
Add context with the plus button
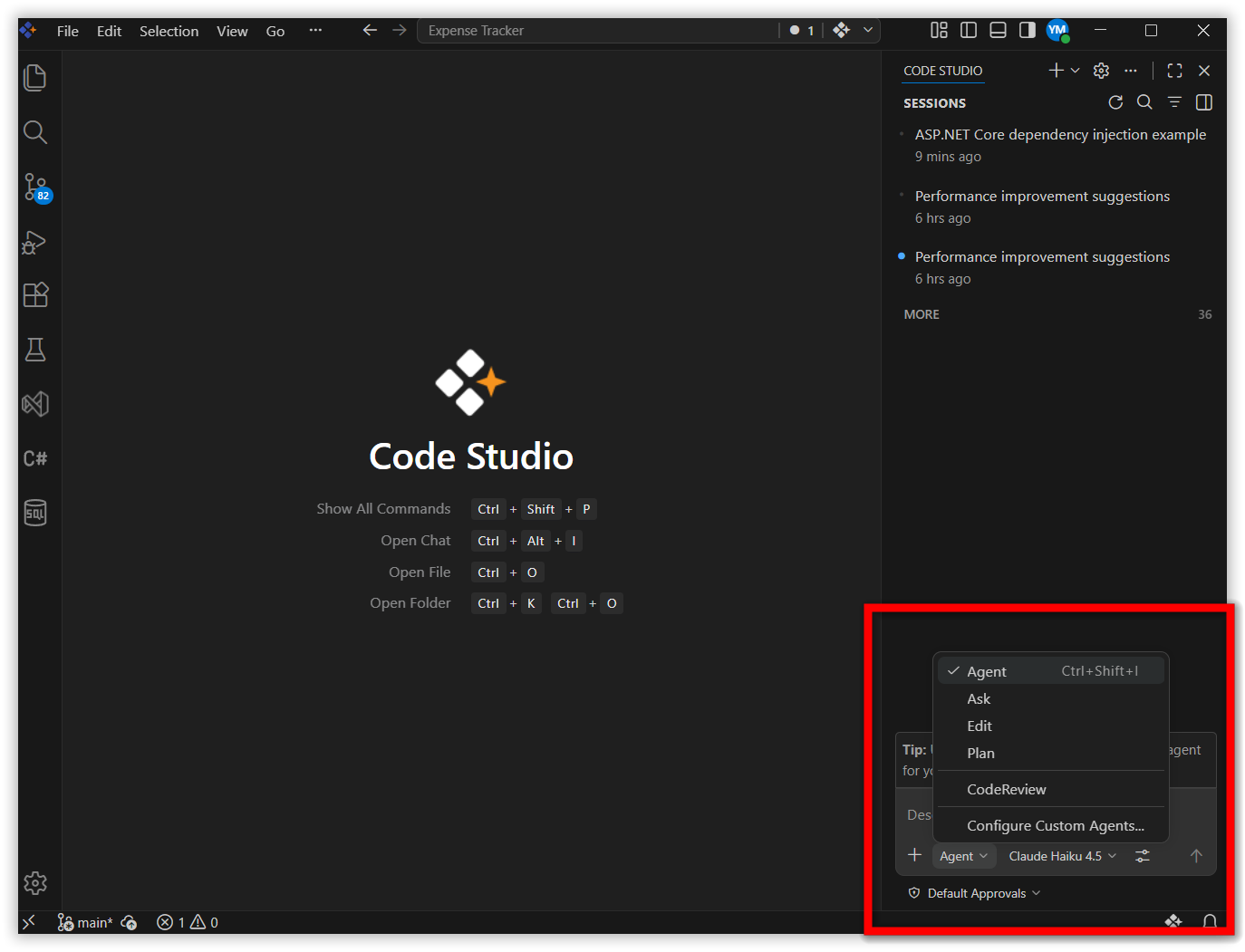(915, 855)
